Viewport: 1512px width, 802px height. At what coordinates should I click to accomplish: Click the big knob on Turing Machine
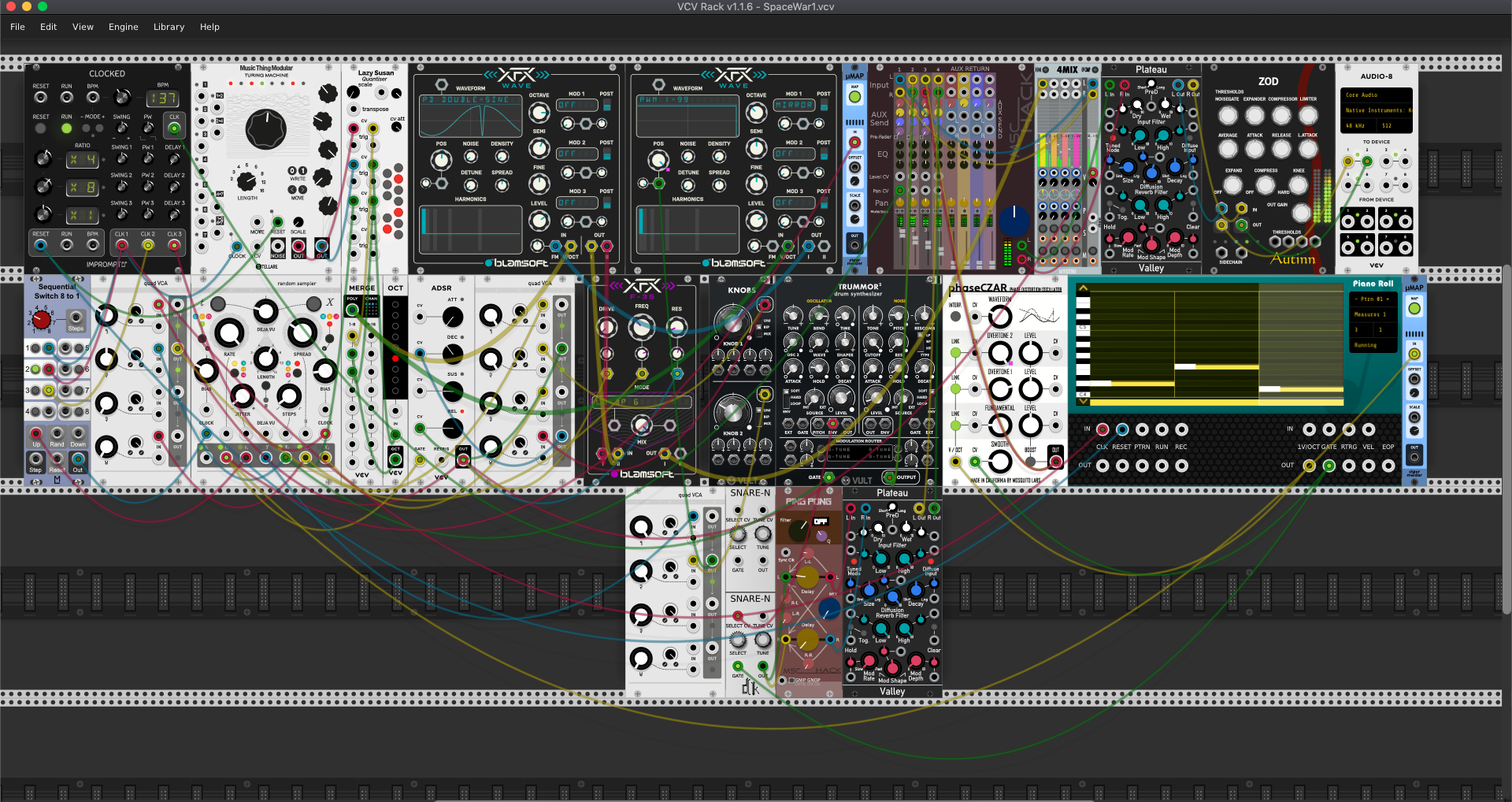click(x=266, y=129)
